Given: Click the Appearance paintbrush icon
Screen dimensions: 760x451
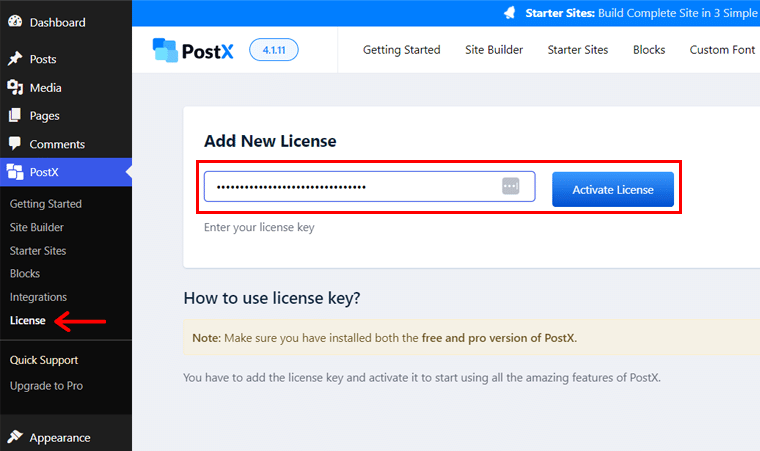Looking at the screenshot, I should point(15,437).
